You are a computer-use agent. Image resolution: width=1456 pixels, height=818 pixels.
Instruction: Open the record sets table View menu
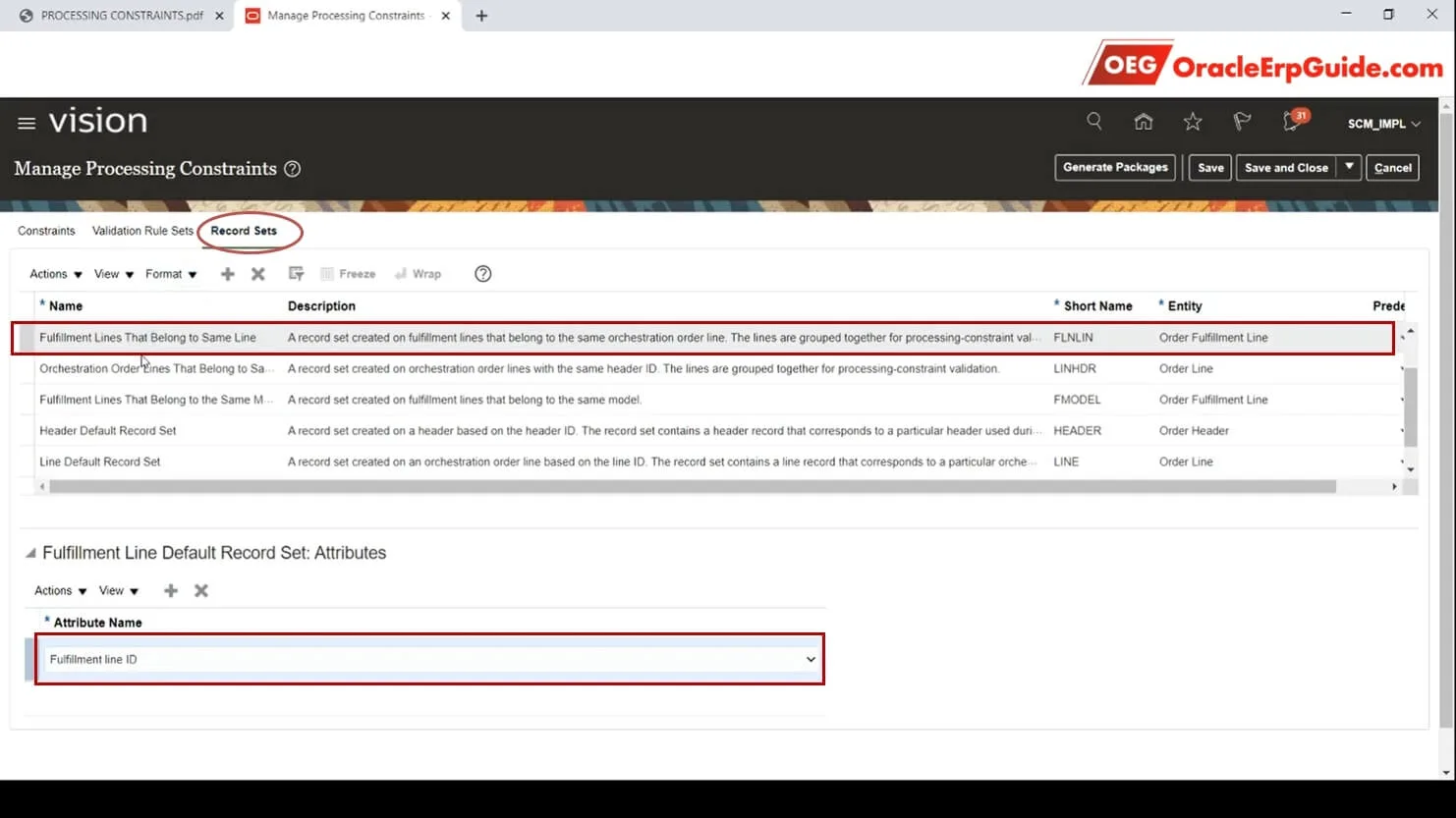[113, 274]
